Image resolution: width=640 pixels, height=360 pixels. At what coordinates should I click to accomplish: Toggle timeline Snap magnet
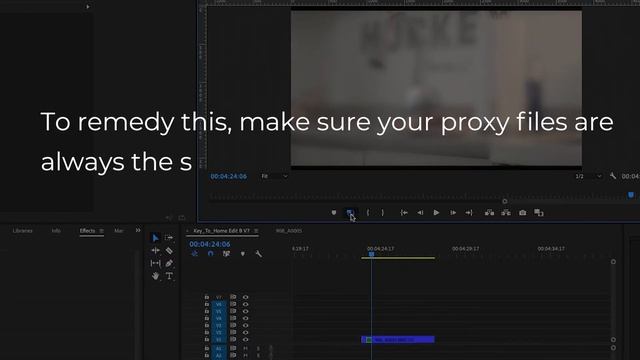point(210,254)
